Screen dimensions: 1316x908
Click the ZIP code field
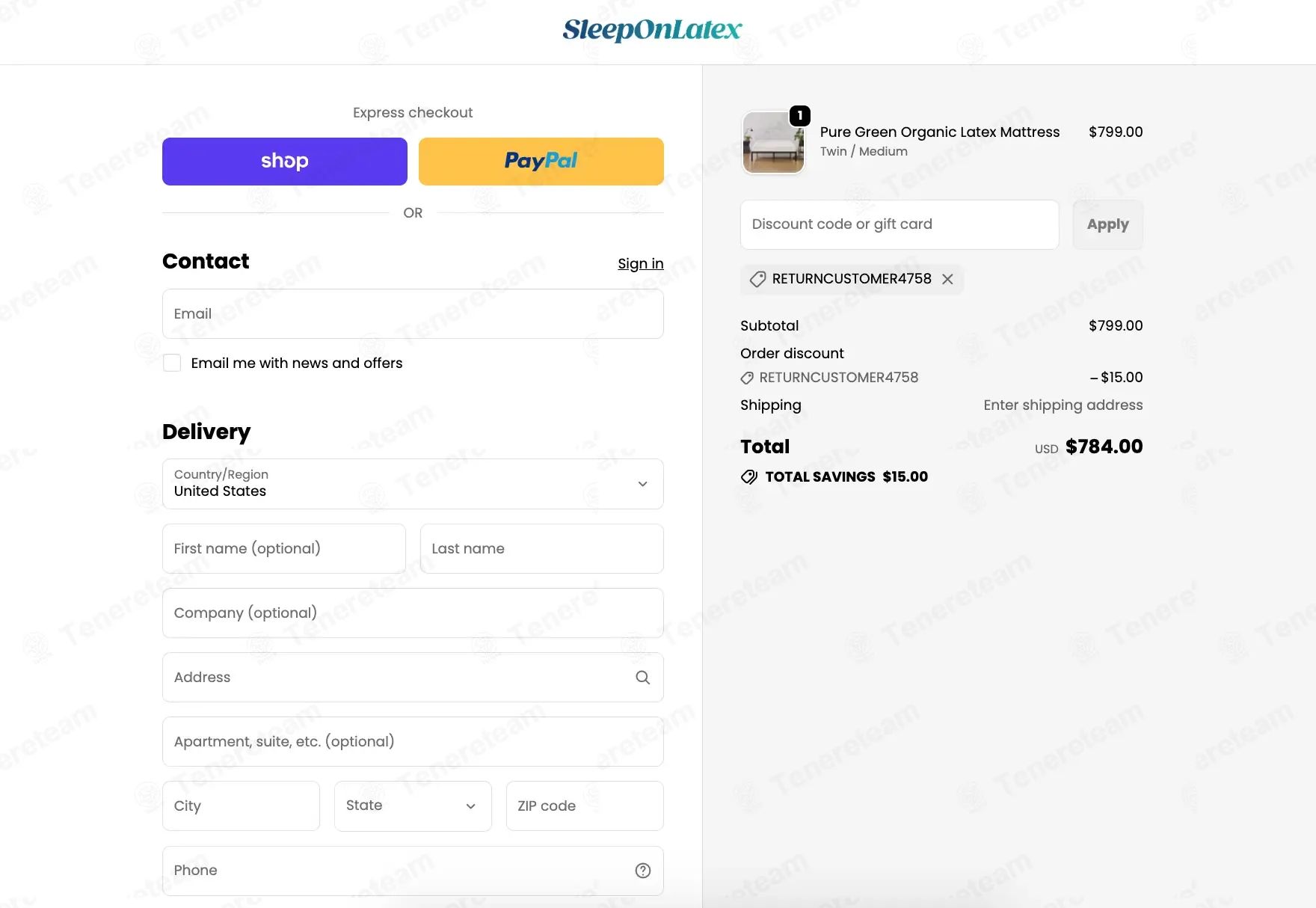click(585, 806)
